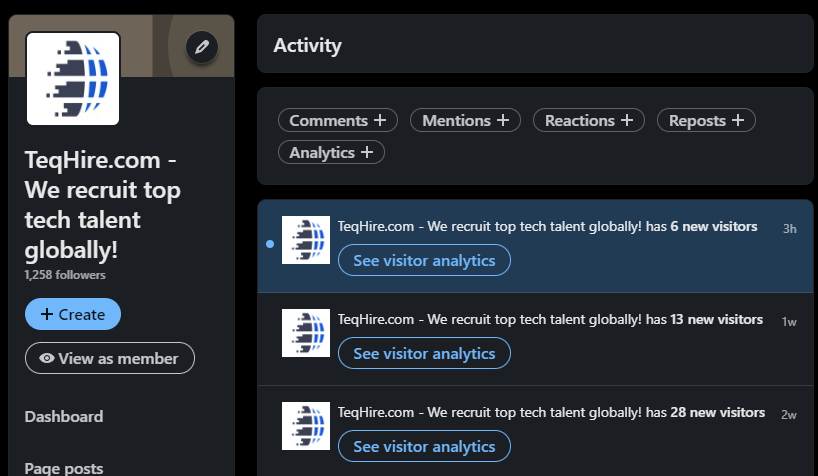Click logo in the 13 new visitors notification
Image resolution: width=818 pixels, height=476 pixels.
306,333
